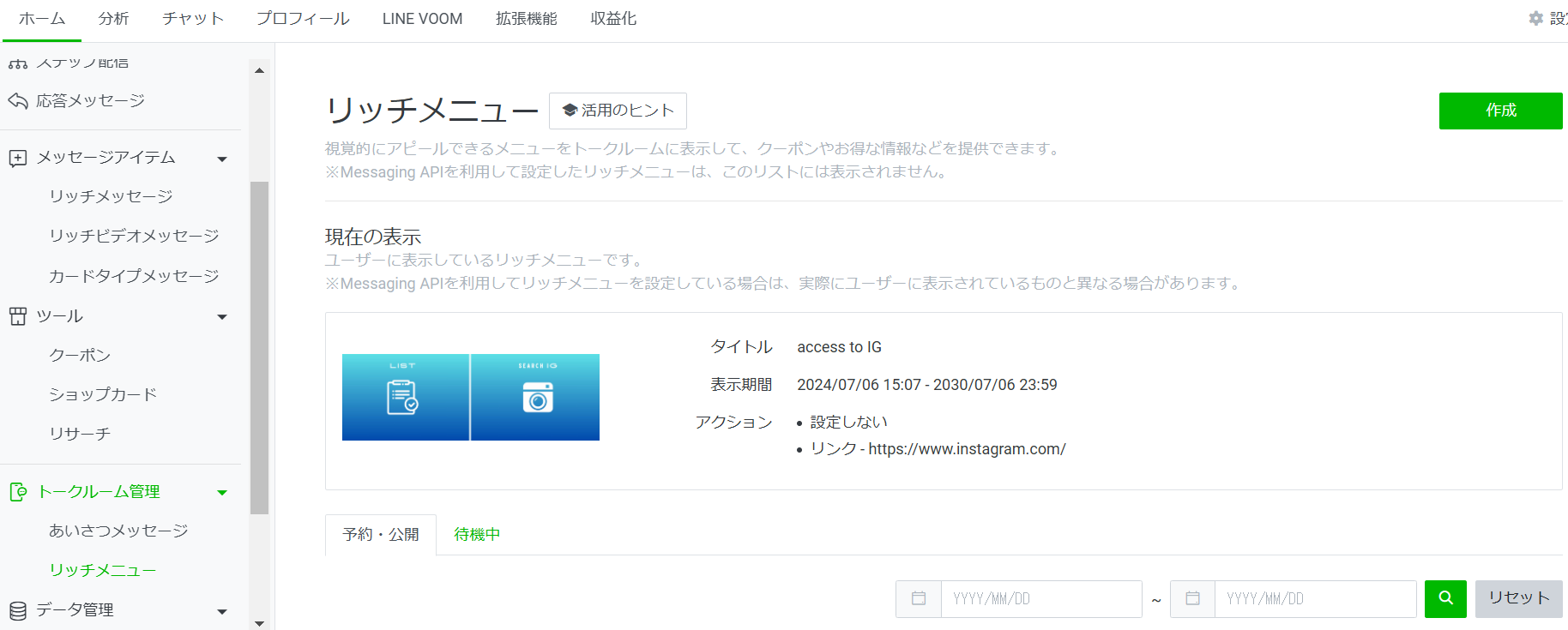Click start date calendar icon
This screenshot has width=1568, height=630.
coord(919,598)
